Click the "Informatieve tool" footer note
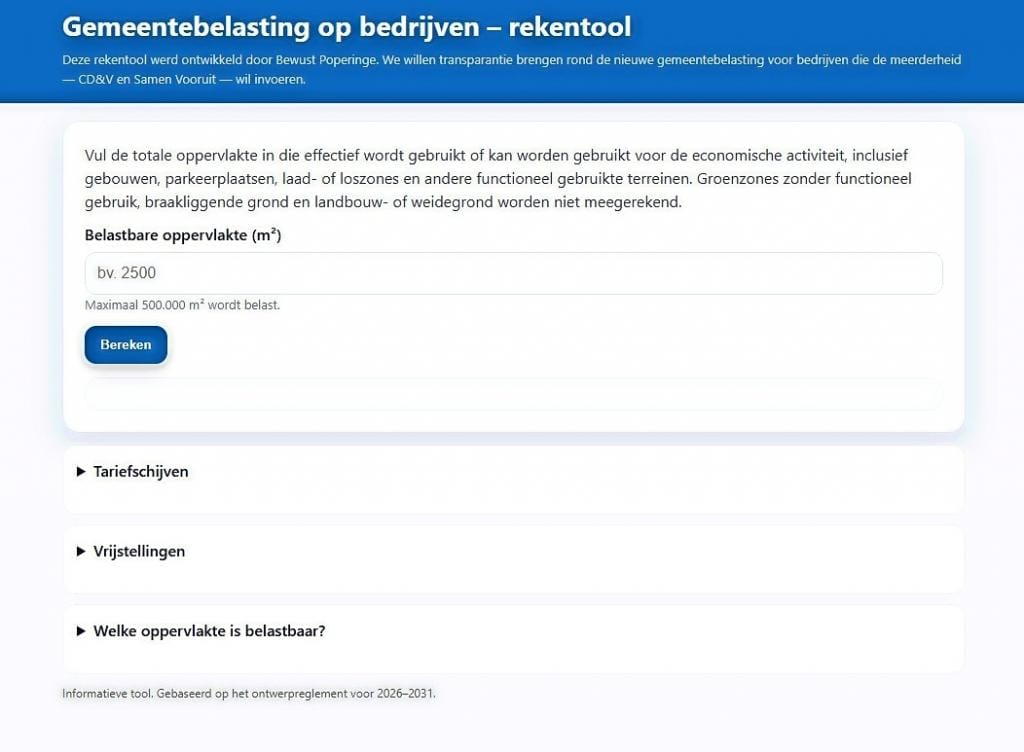The height and width of the screenshot is (752, 1024). pyautogui.click(x=108, y=693)
